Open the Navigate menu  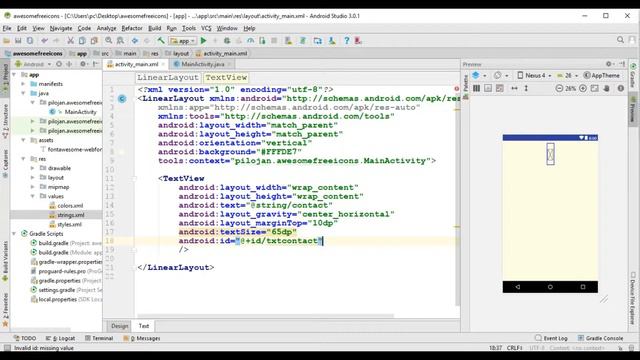[61, 28]
